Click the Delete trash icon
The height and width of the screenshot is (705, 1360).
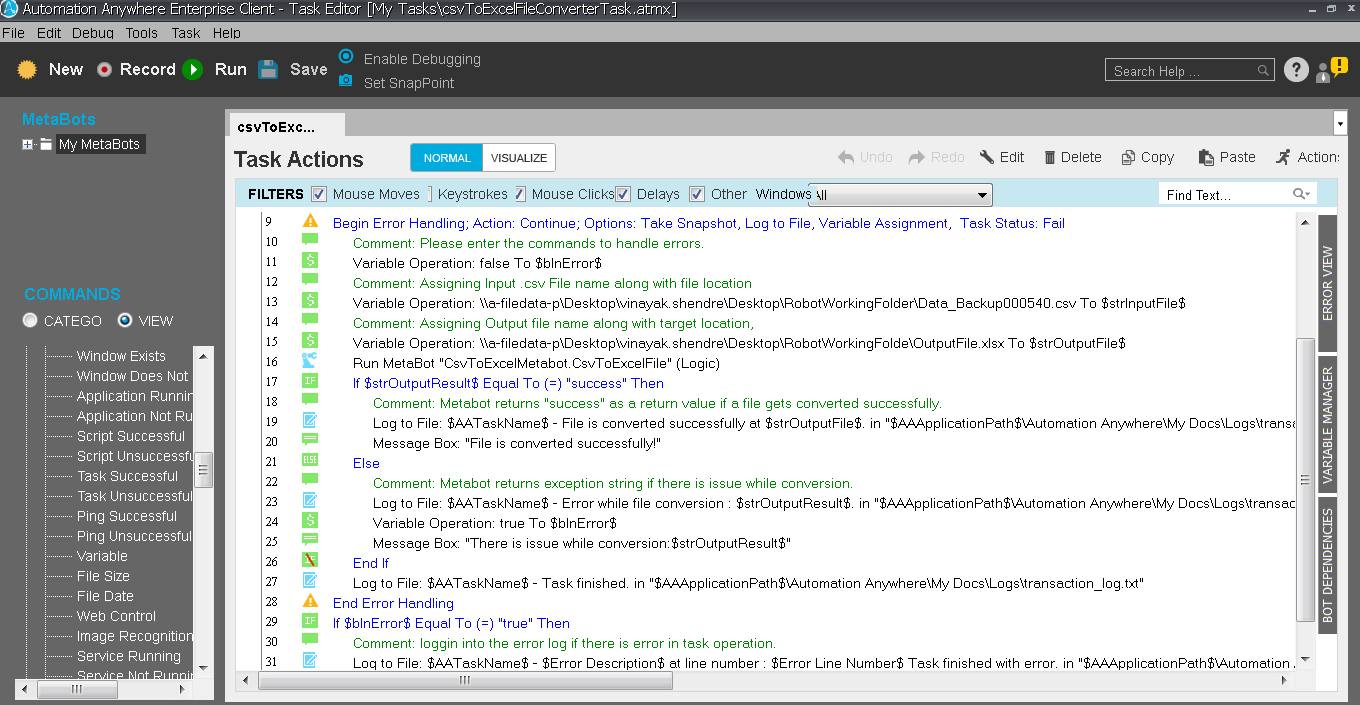point(1050,157)
